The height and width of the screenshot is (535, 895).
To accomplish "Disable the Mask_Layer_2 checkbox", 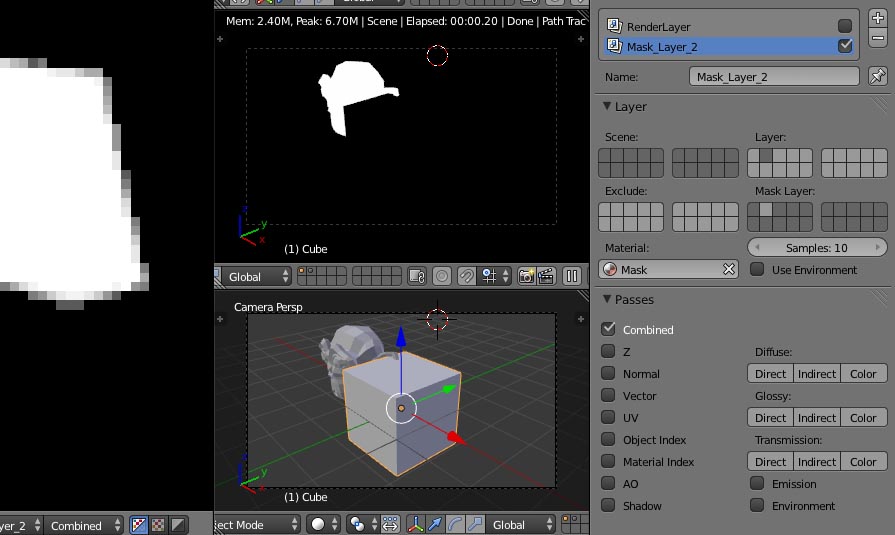I will coord(845,46).
